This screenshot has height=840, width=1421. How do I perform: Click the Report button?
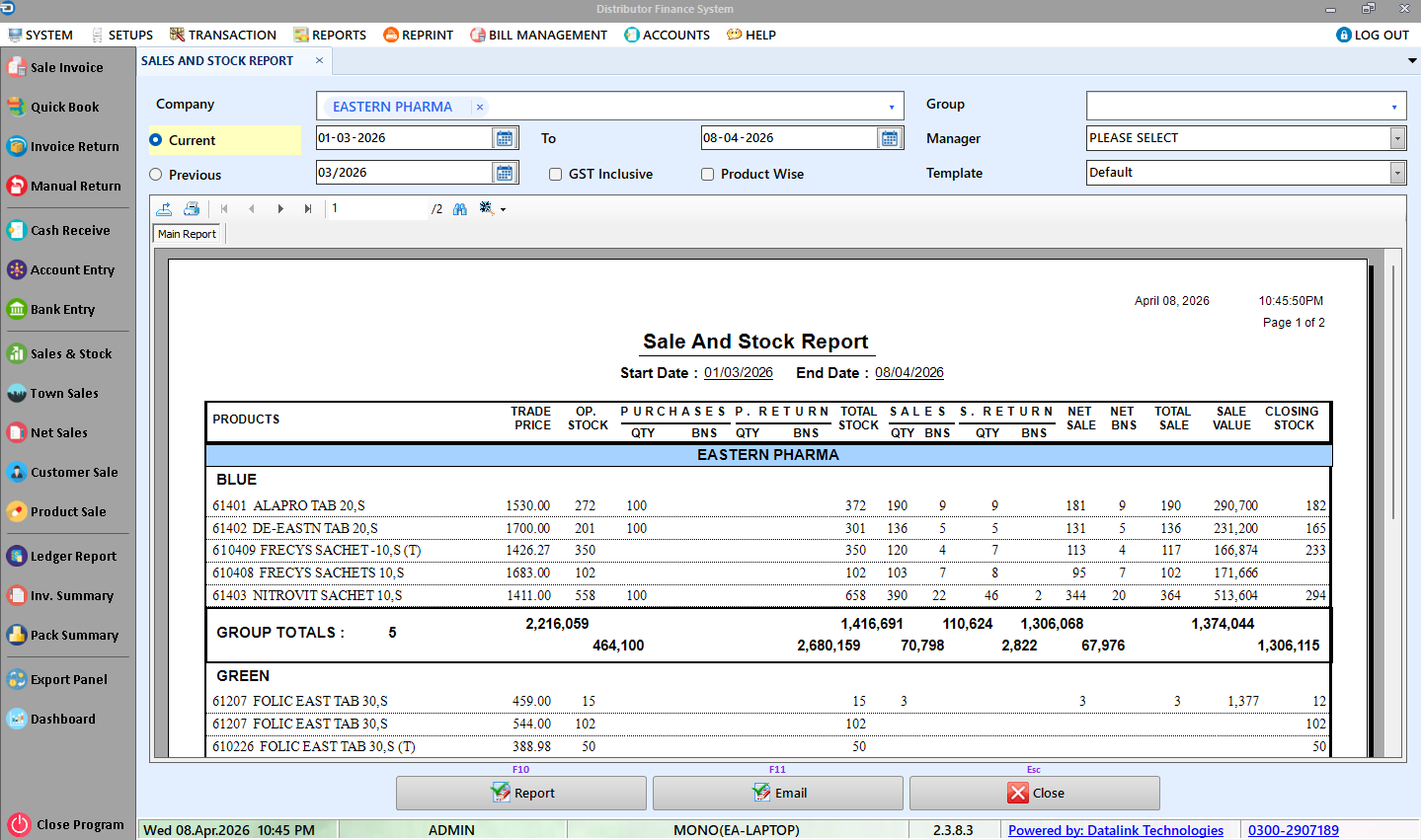pyautogui.click(x=521, y=793)
